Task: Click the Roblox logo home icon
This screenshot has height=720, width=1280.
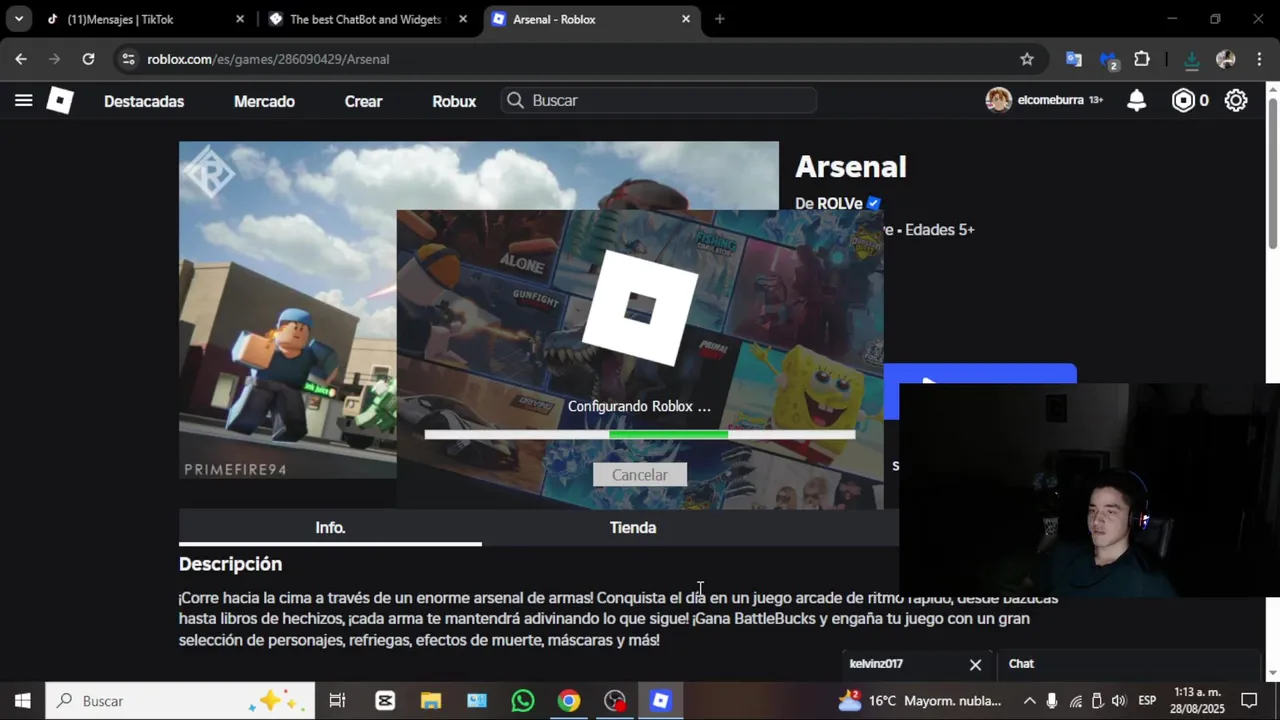Action: (x=60, y=100)
